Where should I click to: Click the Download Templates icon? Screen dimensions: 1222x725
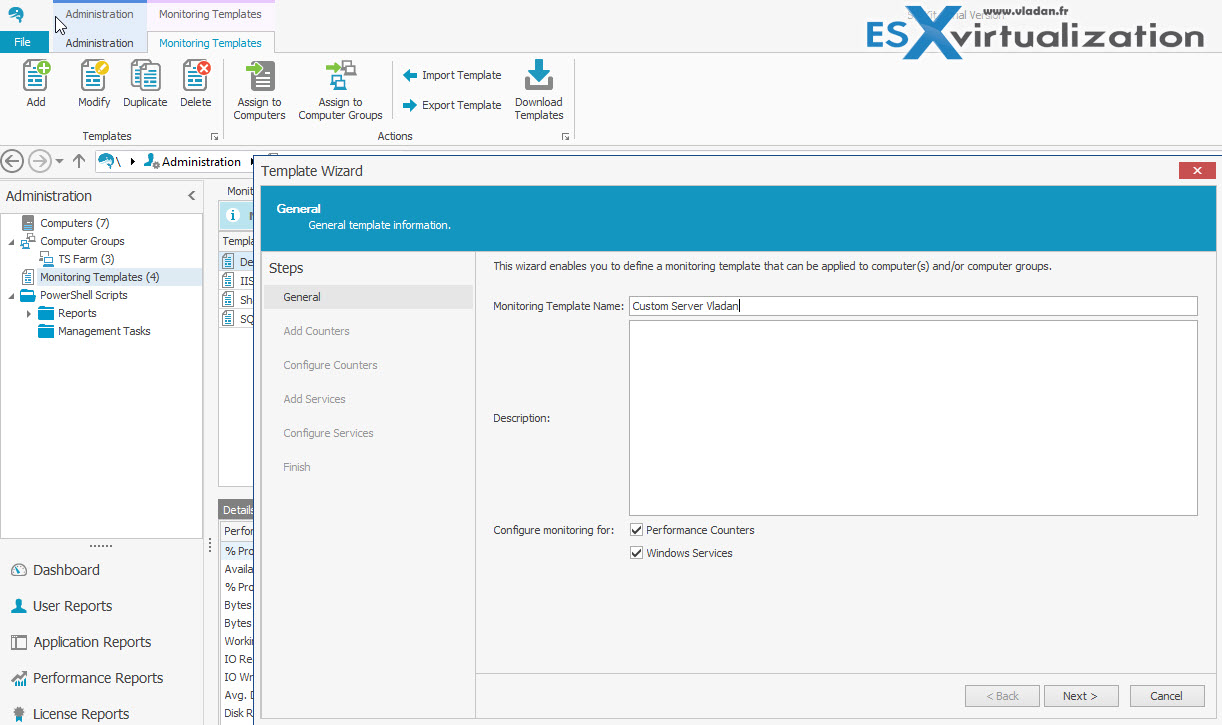pos(539,78)
